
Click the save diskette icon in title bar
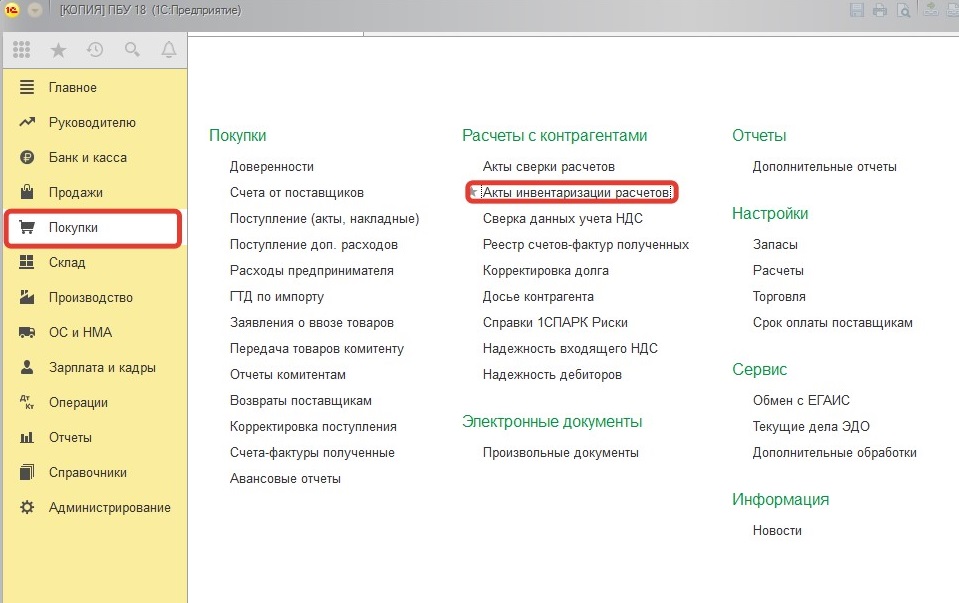point(856,10)
